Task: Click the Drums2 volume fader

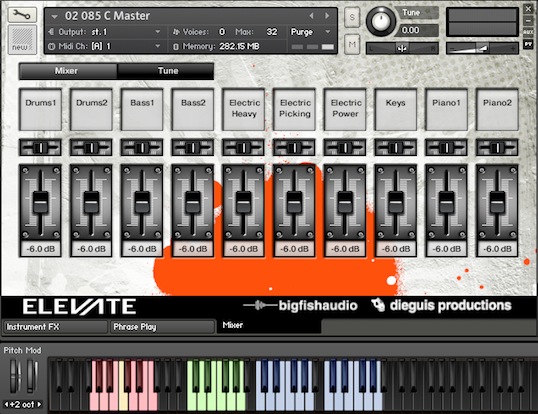Action: (x=91, y=202)
